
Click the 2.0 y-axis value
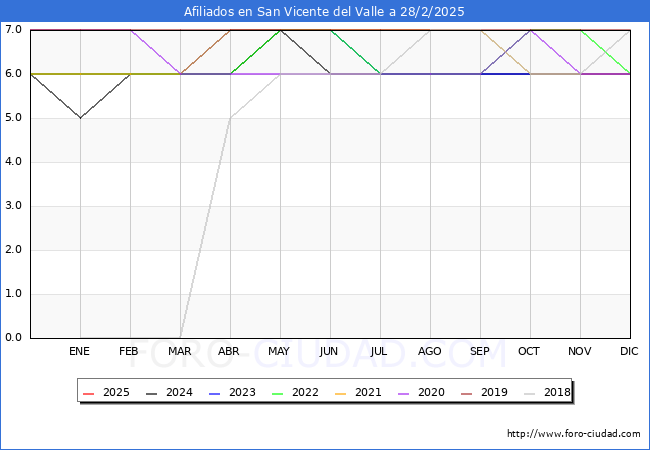(13, 249)
